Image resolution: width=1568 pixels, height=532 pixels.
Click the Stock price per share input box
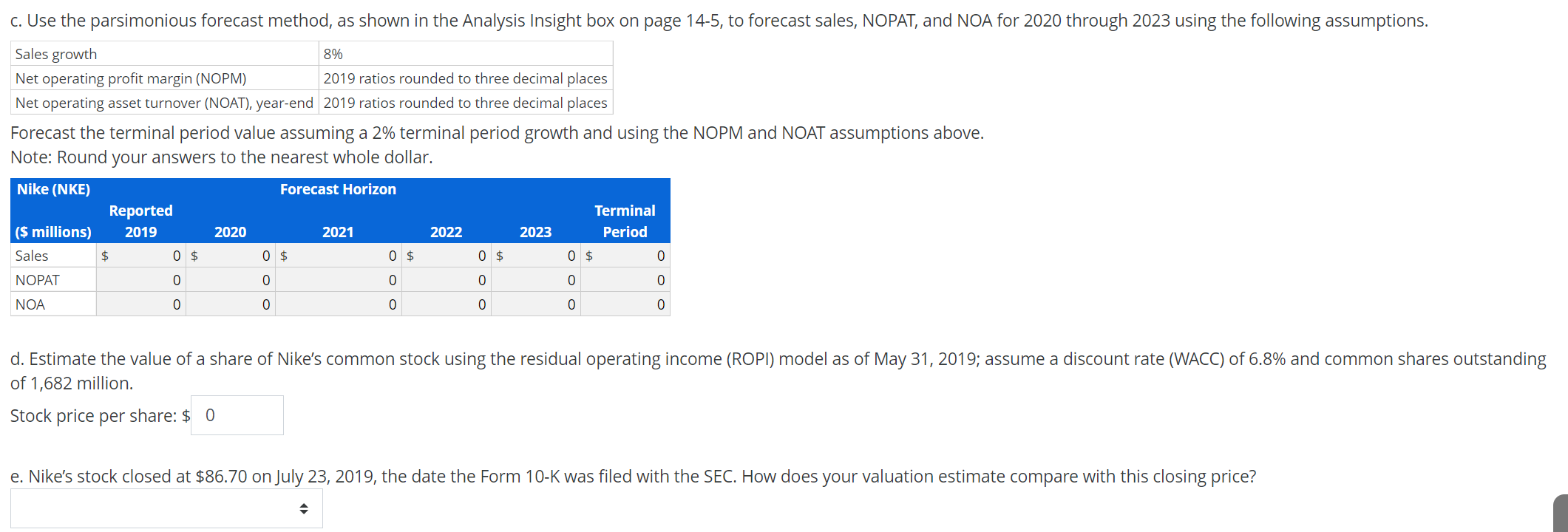tap(237, 415)
